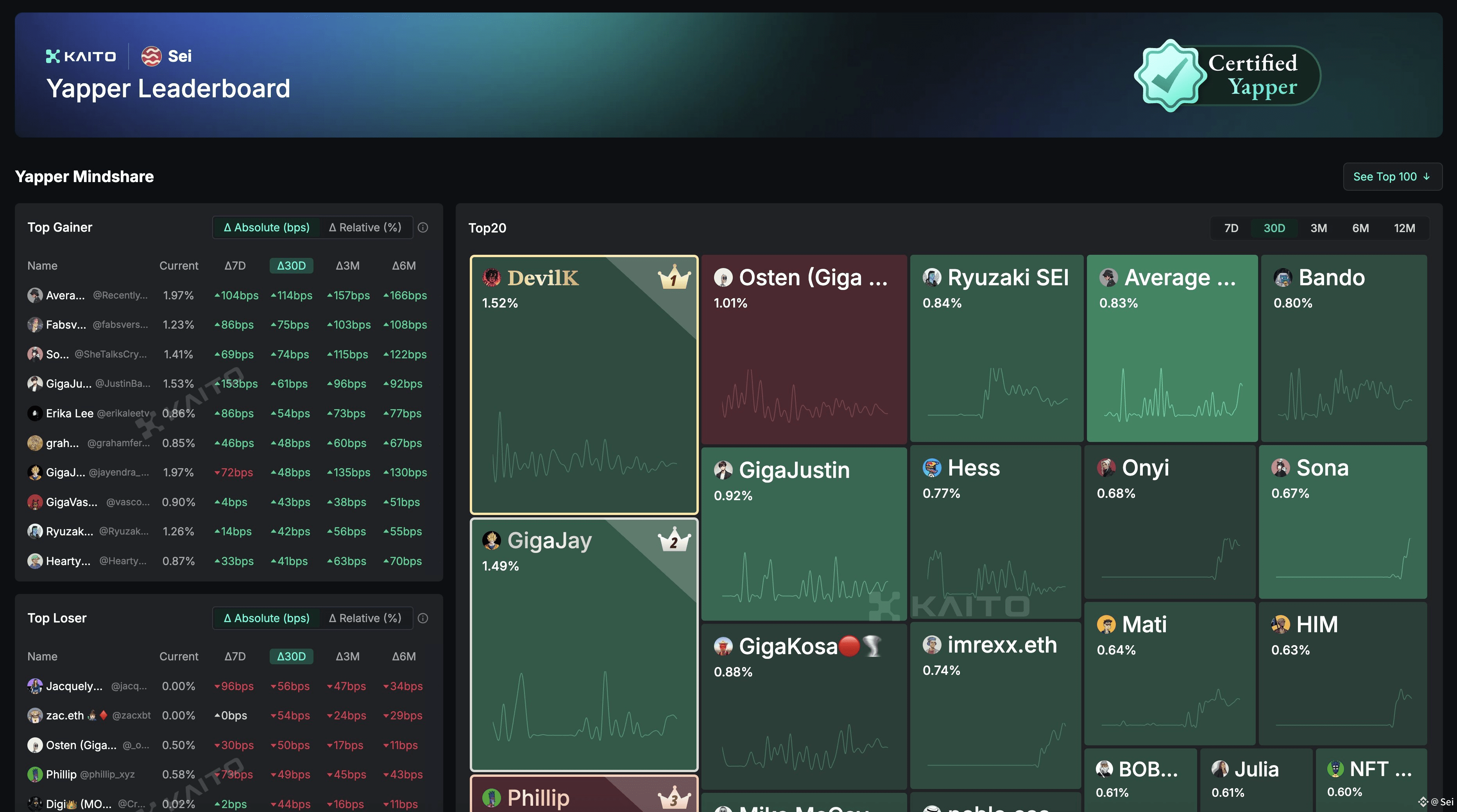1457x812 pixels.
Task: Open zac.eth row in Top Loser
Action: [64, 715]
